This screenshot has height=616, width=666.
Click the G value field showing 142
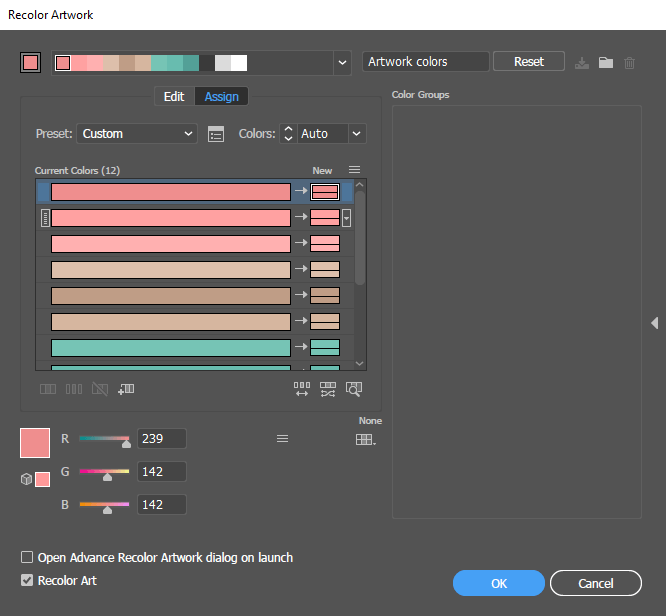pyautogui.click(x=161, y=472)
